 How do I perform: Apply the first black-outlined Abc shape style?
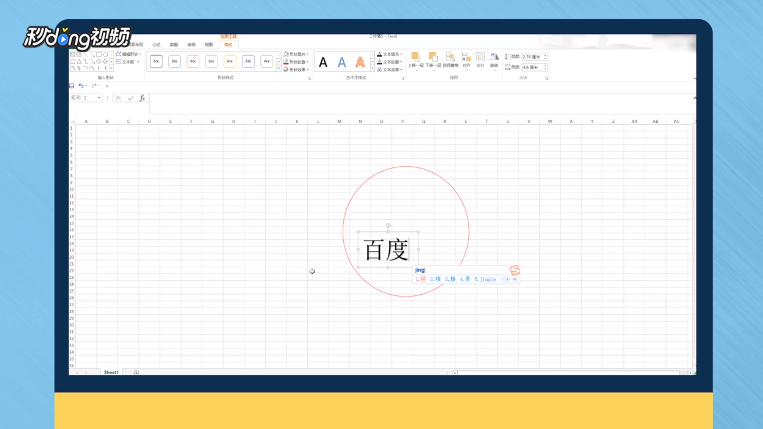click(x=156, y=62)
